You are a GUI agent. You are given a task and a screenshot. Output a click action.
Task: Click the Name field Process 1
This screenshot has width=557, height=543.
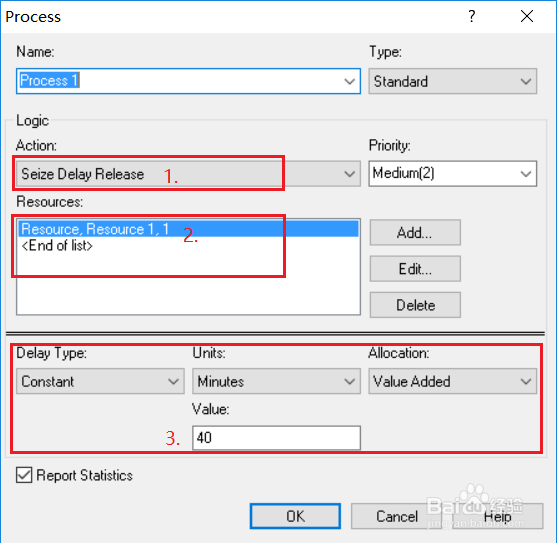(179, 81)
